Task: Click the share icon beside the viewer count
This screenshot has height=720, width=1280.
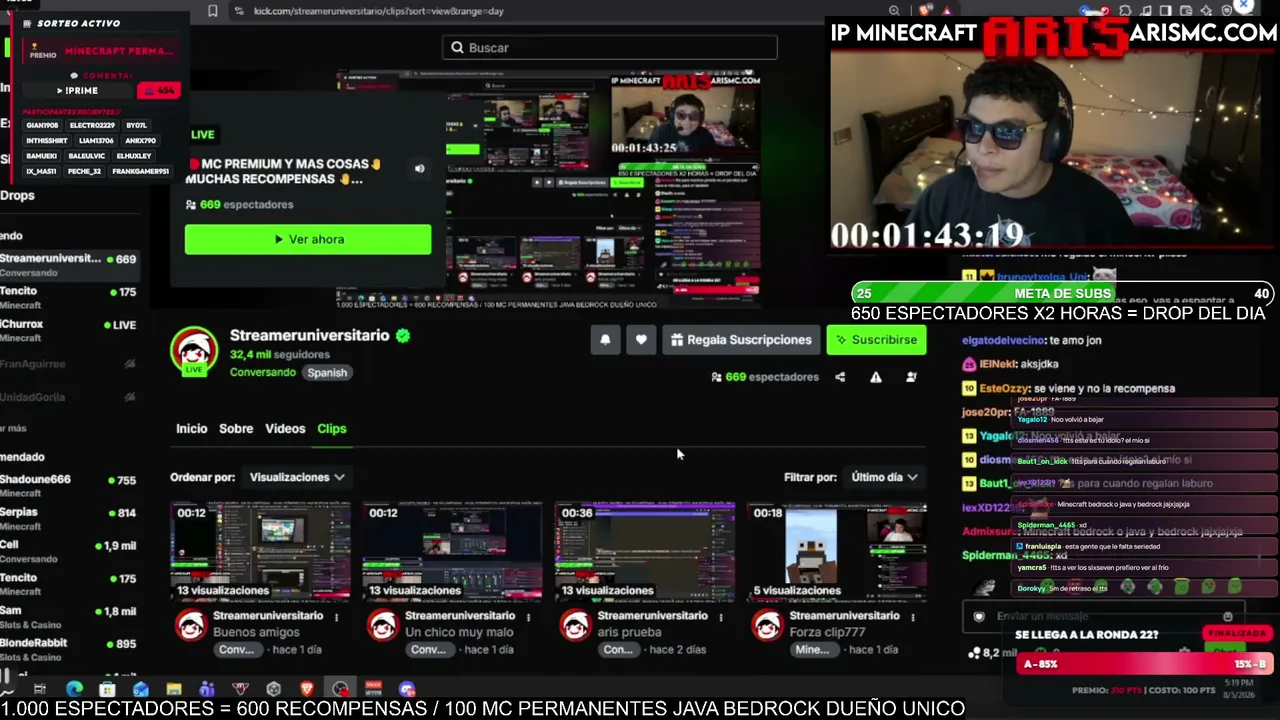Action: tap(840, 377)
